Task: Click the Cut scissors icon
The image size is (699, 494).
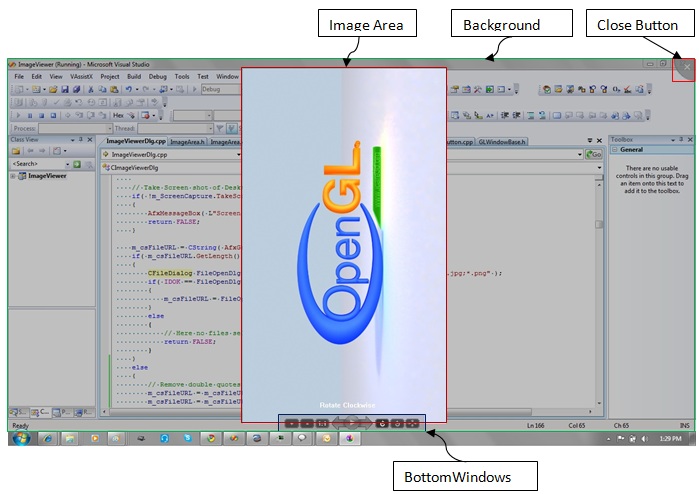Action: 90,90
